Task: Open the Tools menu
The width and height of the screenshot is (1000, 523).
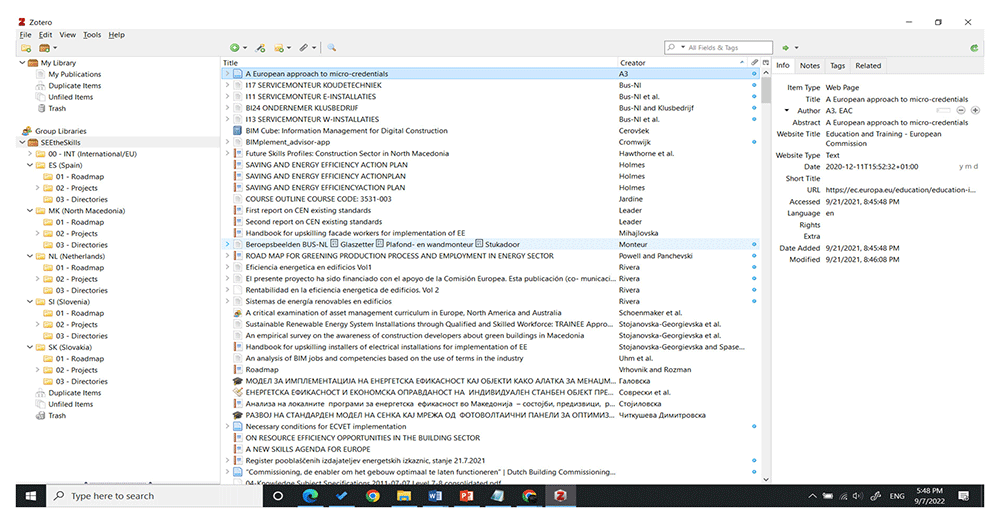Action: coord(92,35)
